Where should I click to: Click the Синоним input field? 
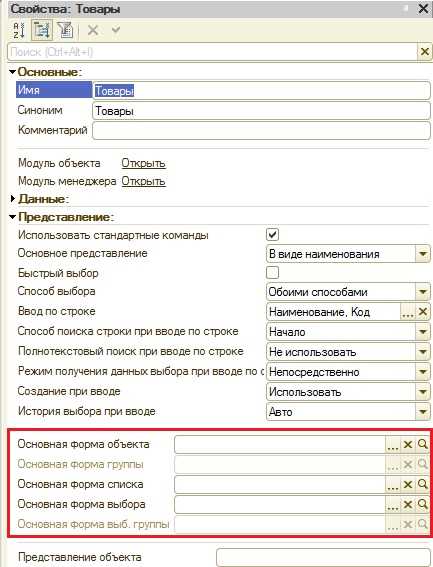point(261,111)
